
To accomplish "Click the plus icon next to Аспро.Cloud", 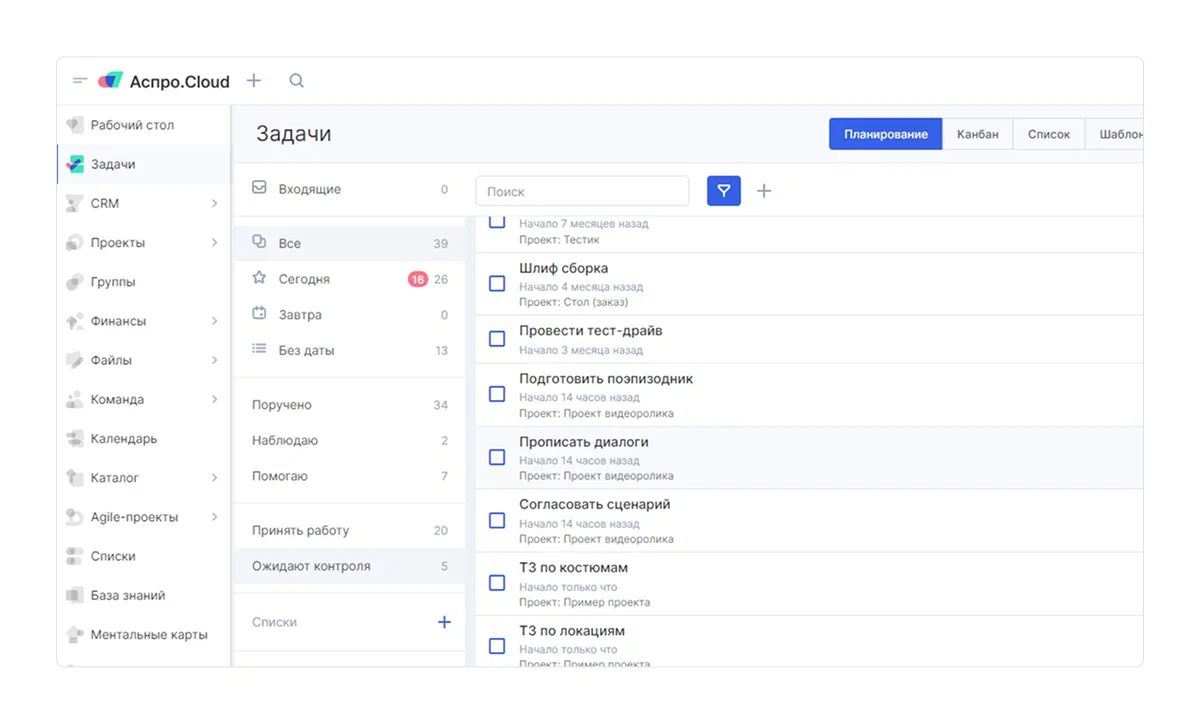I will pyautogui.click(x=254, y=81).
